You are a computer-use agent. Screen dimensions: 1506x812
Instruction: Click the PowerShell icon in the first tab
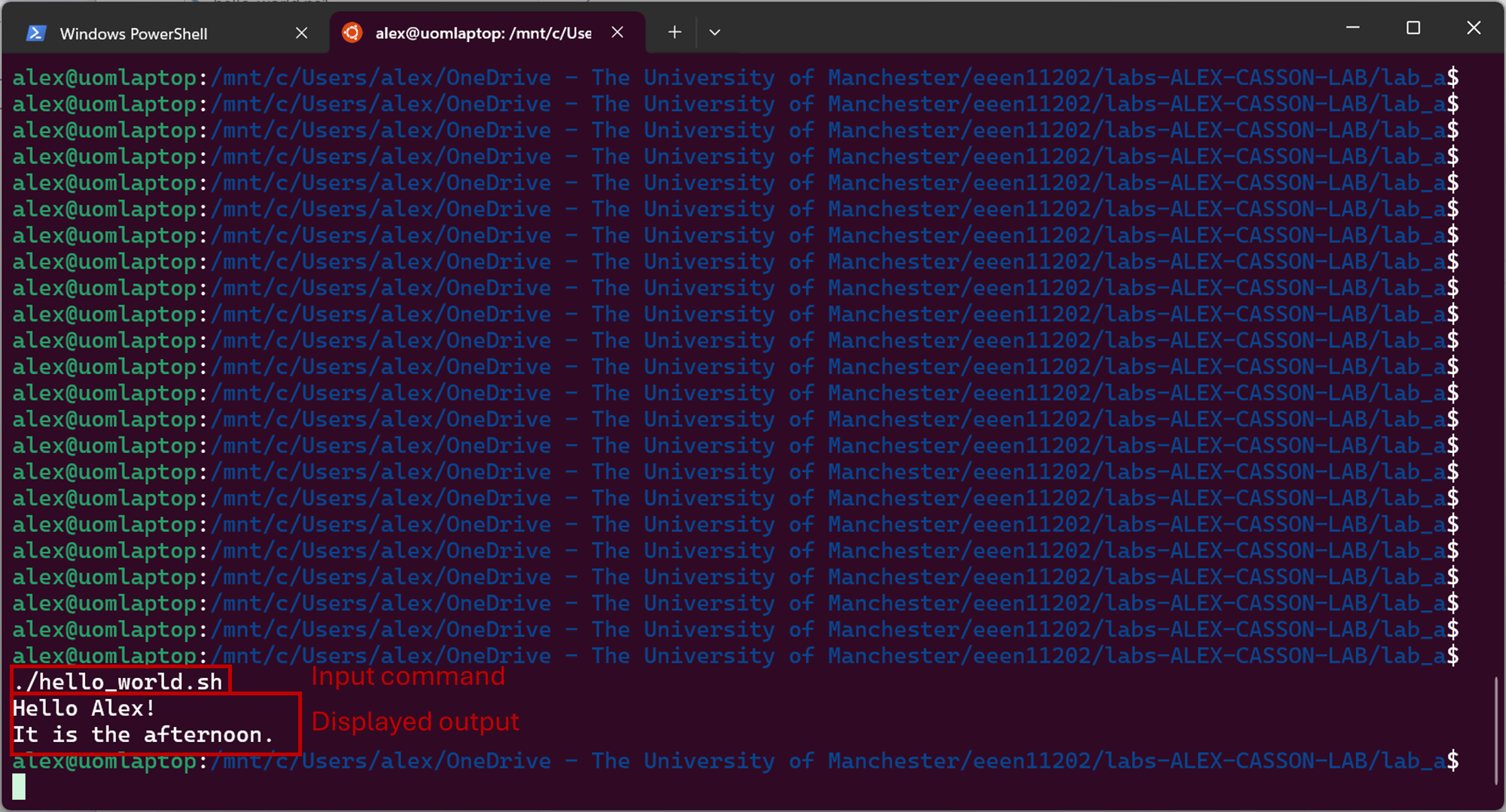pyautogui.click(x=36, y=33)
